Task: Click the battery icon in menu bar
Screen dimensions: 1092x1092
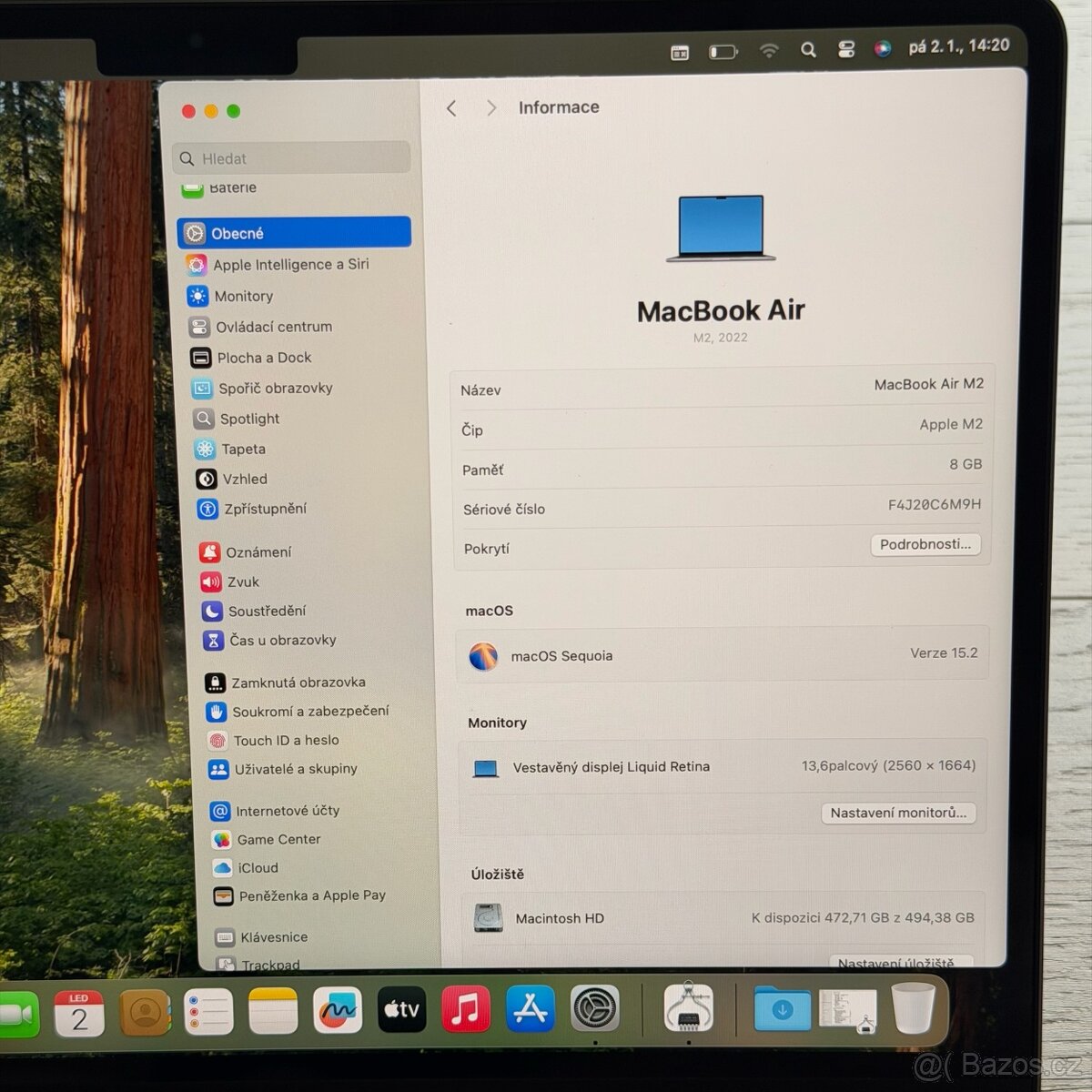Action: tap(723, 52)
